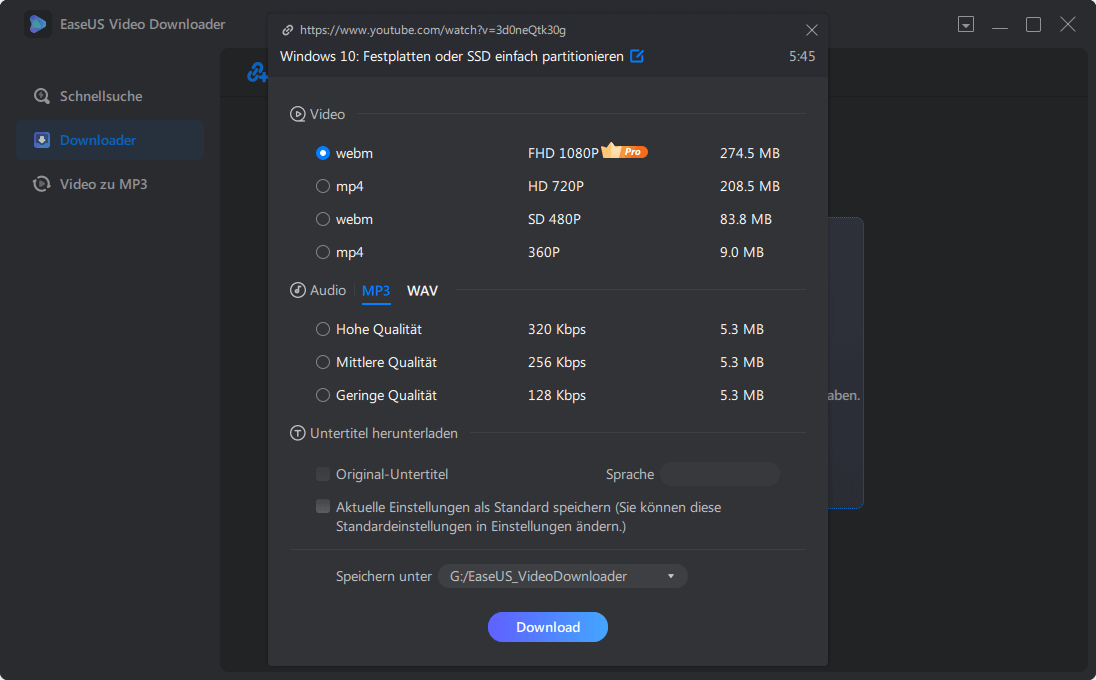Image resolution: width=1096 pixels, height=680 pixels.
Task: Click the video duration 5:45
Action: tap(802, 56)
